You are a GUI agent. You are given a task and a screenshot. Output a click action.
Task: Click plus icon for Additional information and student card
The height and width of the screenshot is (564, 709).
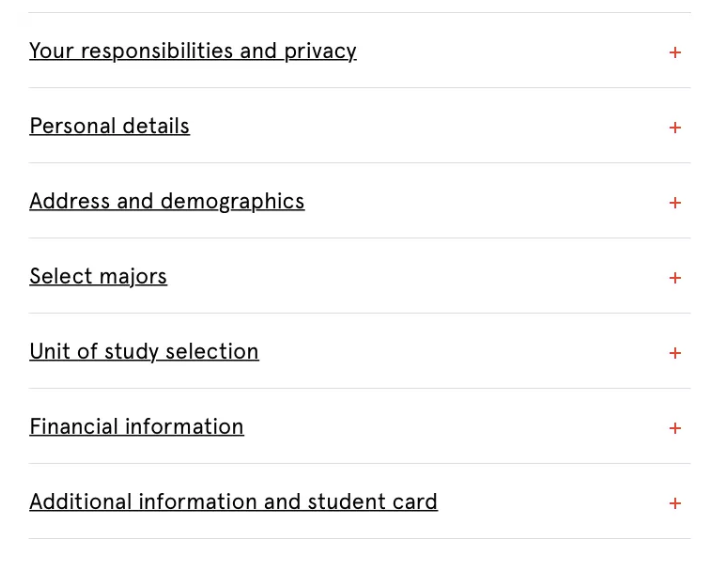(675, 502)
